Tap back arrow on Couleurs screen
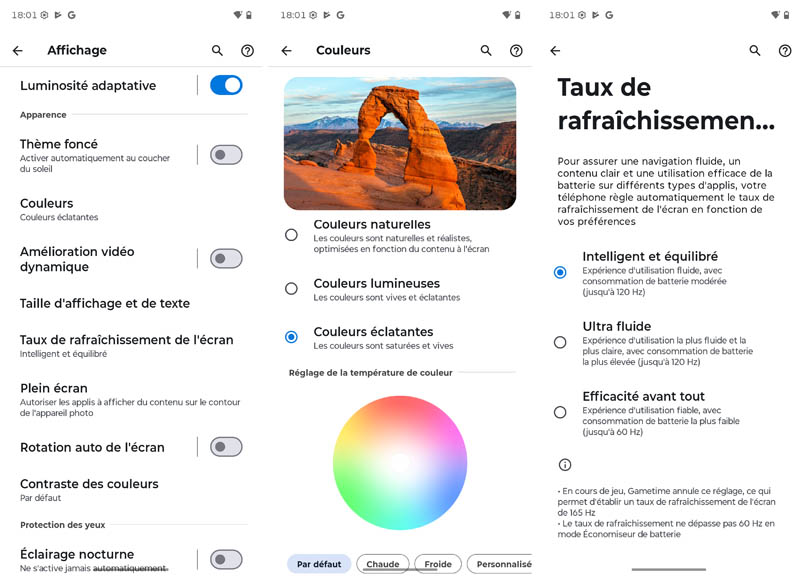The image size is (800, 577). coord(286,51)
